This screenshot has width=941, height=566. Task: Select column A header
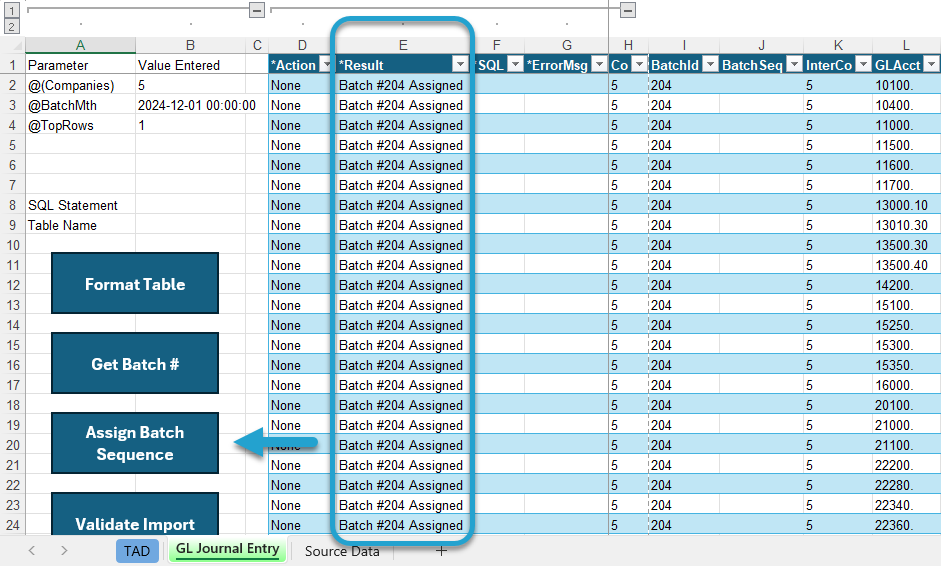pos(80,46)
